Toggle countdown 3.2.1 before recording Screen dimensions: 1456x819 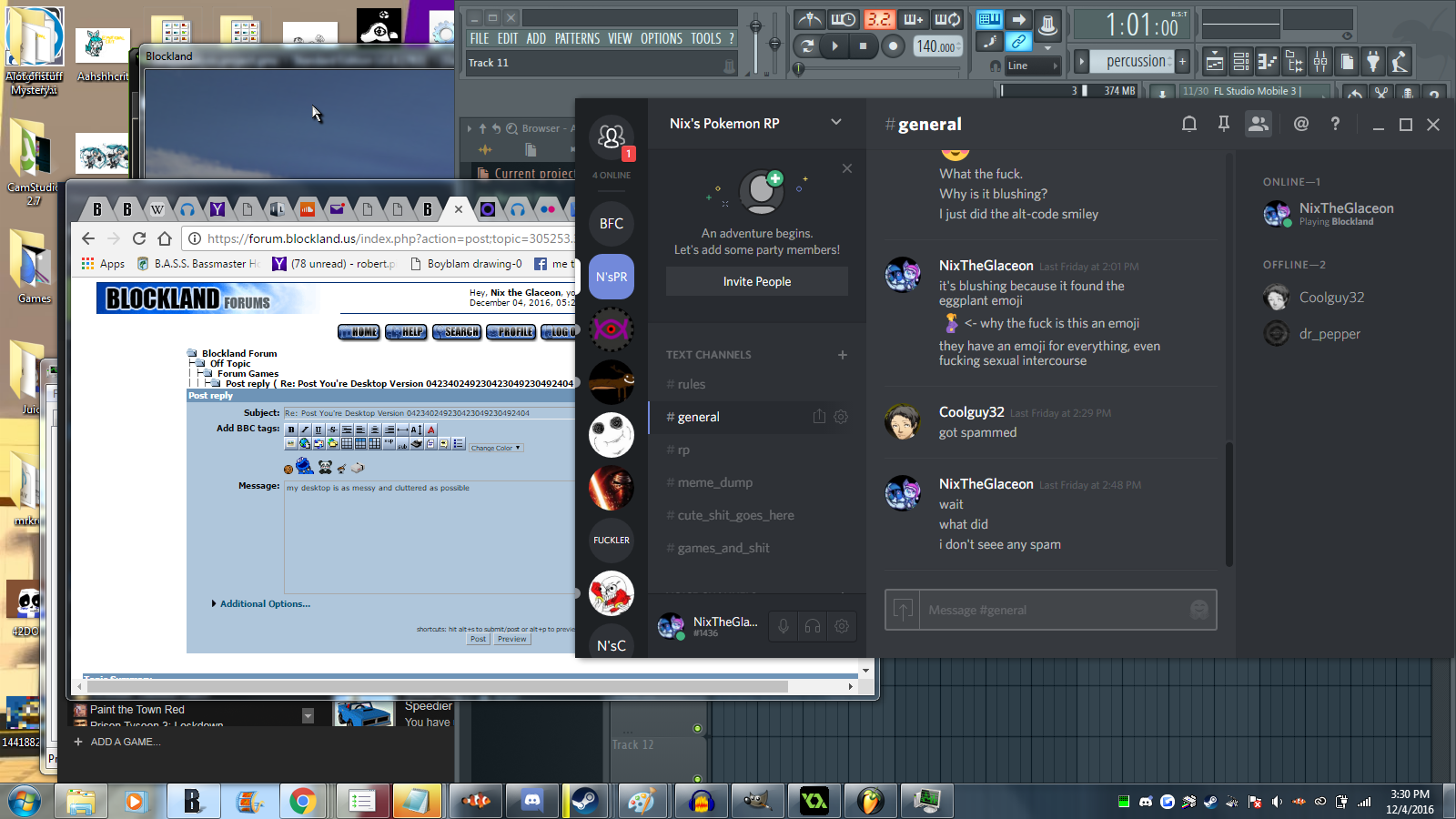point(879,19)
